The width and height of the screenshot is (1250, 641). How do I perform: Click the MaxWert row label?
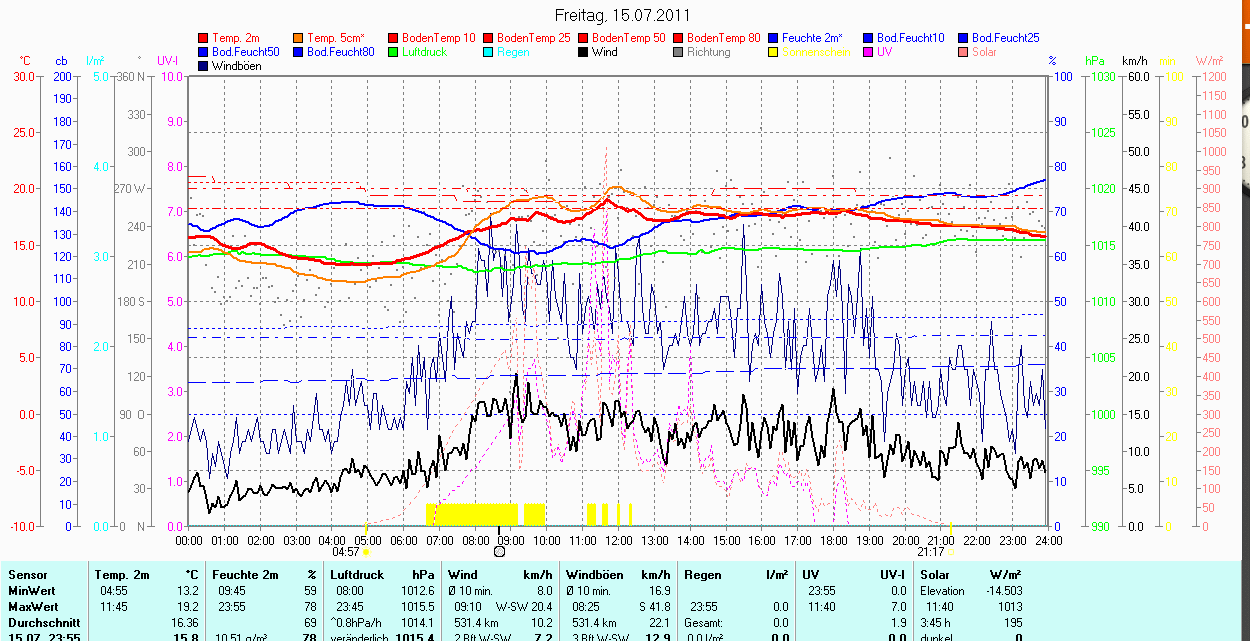coord(32,607)
